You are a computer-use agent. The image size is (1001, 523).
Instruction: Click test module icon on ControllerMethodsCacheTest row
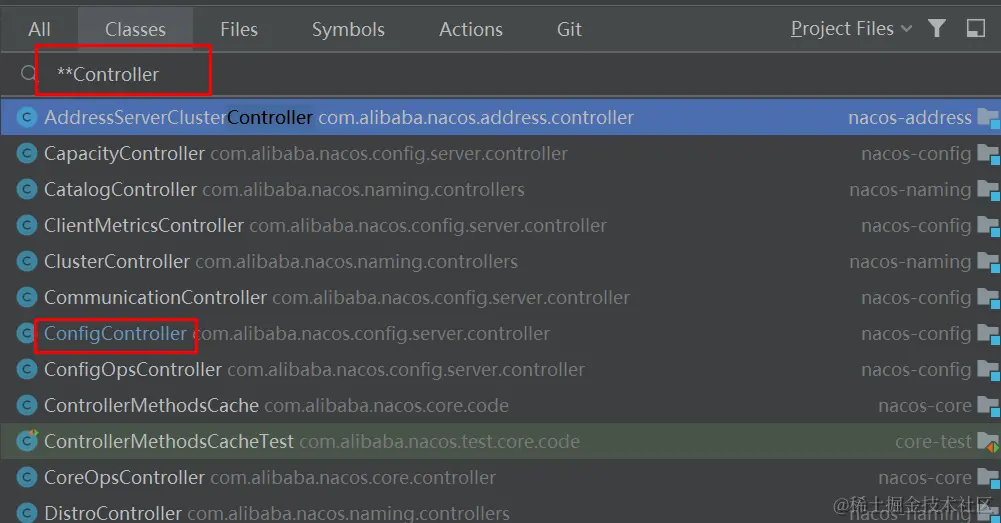pyautogui.click(x=988, y=442)
